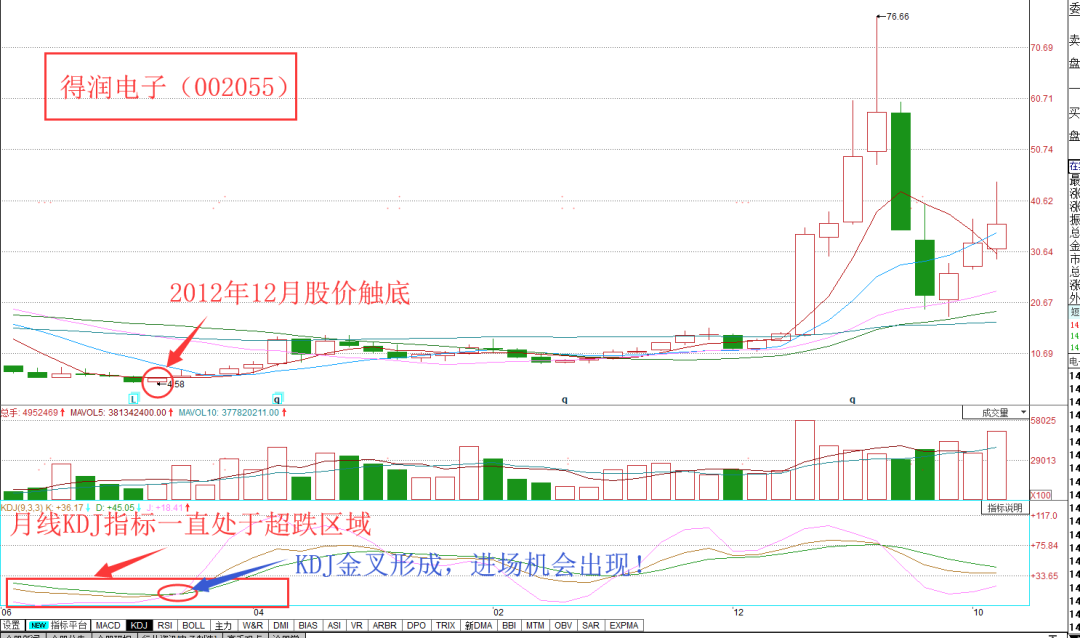Screen dimensions: 1080x638
Task: Click the 50.74 price axis value
Action: [1042, 150]
